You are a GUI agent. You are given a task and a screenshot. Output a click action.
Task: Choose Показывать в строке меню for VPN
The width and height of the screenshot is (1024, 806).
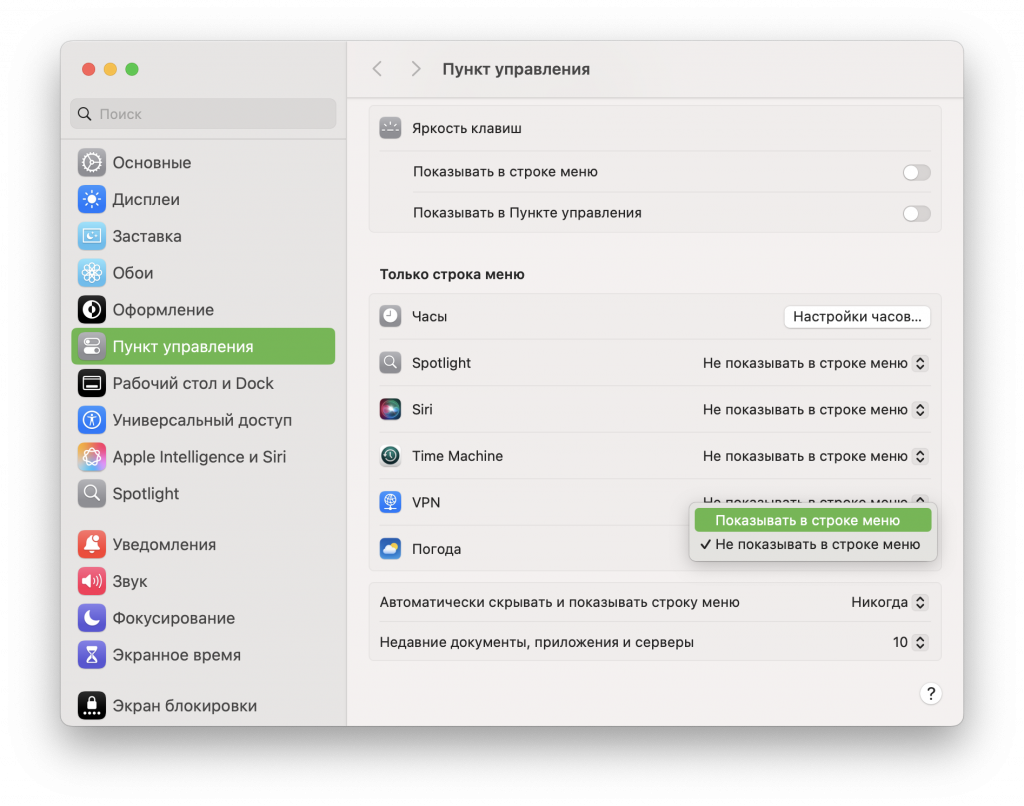coord(811,519)
